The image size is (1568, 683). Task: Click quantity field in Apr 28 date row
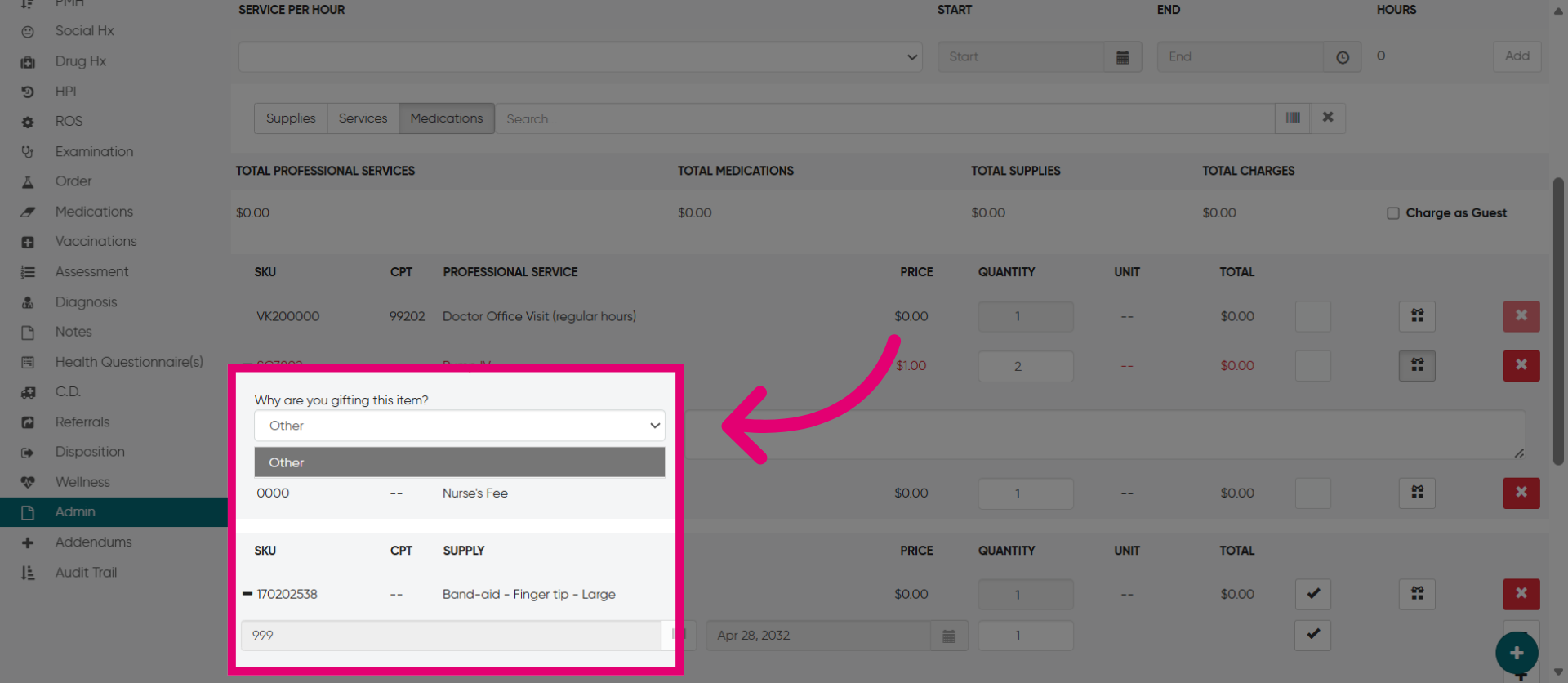1026,636
